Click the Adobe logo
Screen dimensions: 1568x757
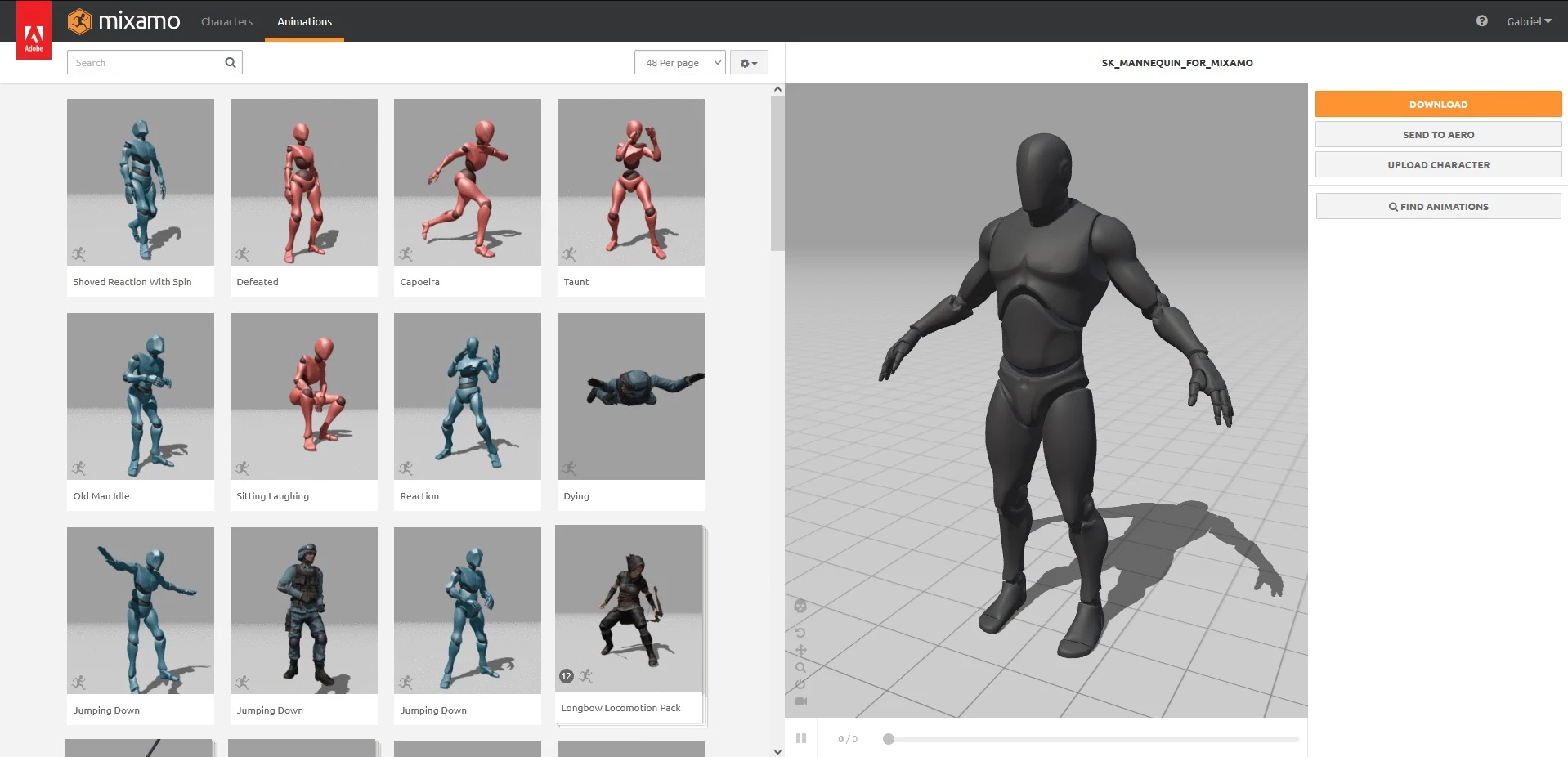coord(34,30)
